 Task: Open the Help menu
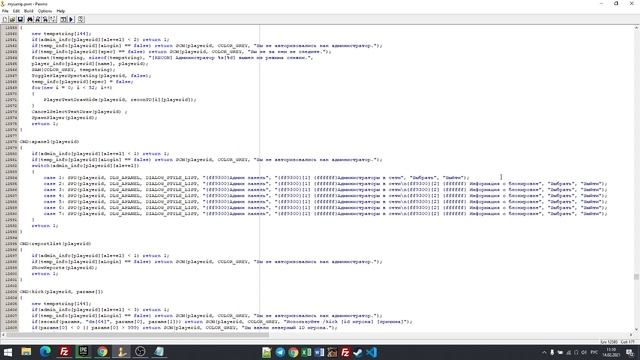(61, 11)
